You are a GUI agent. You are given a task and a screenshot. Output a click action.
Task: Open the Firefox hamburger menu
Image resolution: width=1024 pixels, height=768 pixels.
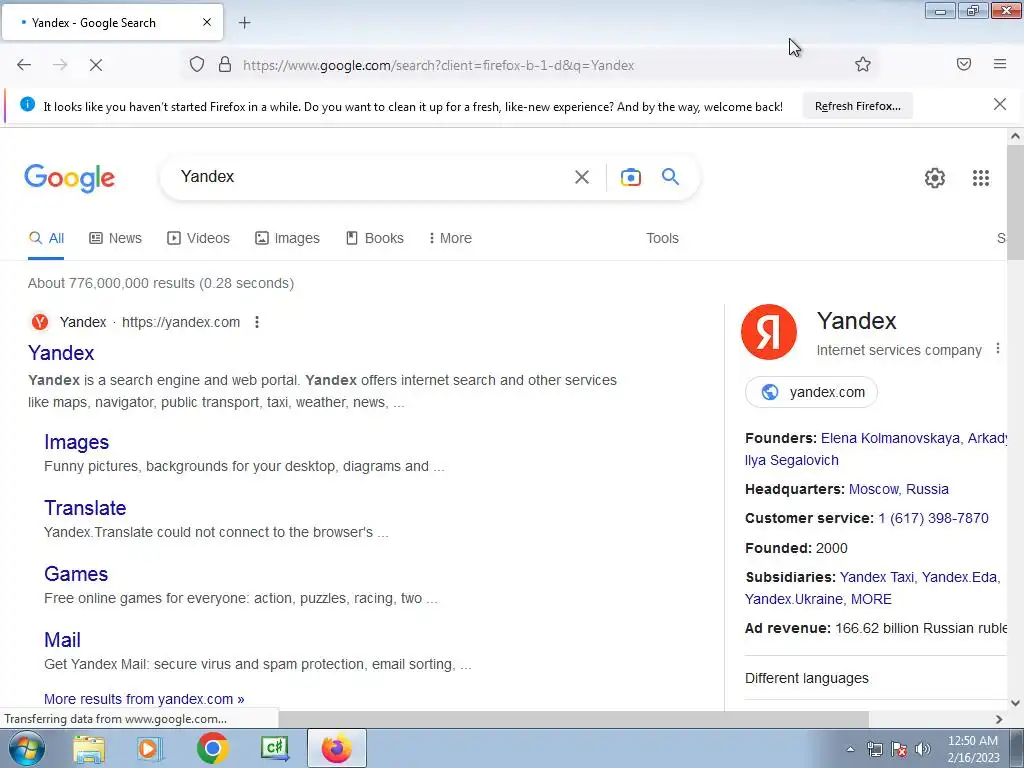pyautogui.click(x=1000, y=64)
